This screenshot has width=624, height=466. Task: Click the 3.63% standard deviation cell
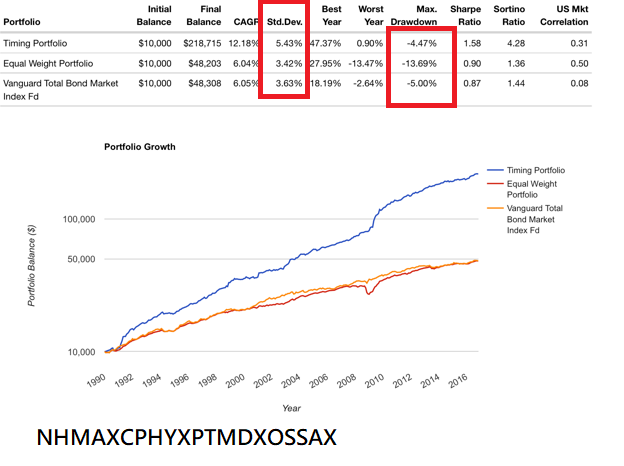[x=289, y=84]
